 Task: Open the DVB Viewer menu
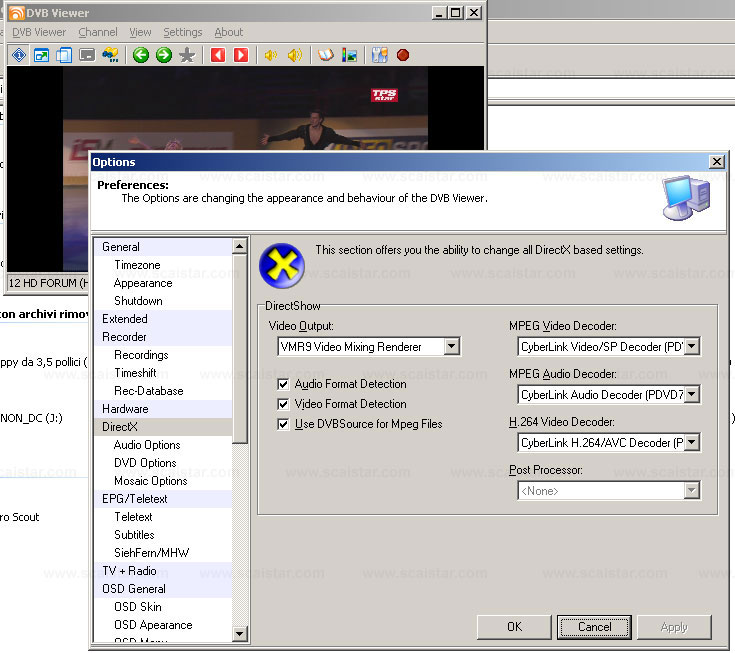click(x=39, y=32)
